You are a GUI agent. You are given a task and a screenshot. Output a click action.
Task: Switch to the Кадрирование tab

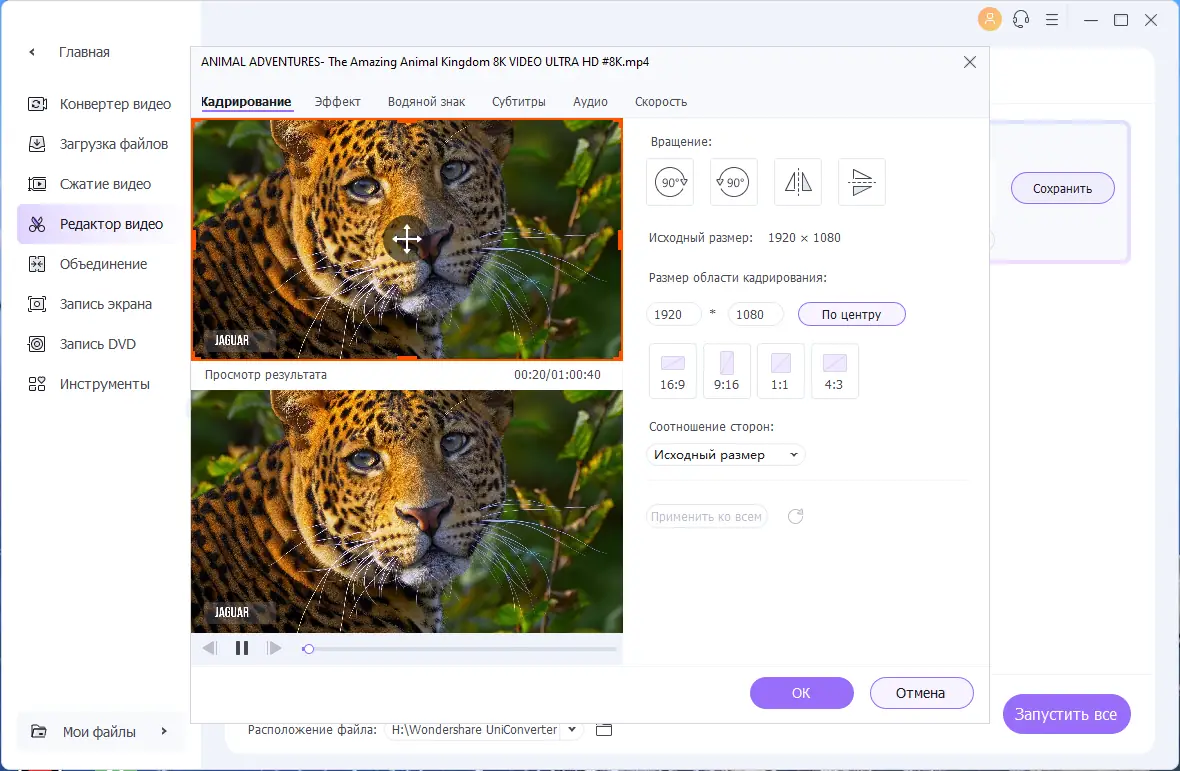[246, 102]
